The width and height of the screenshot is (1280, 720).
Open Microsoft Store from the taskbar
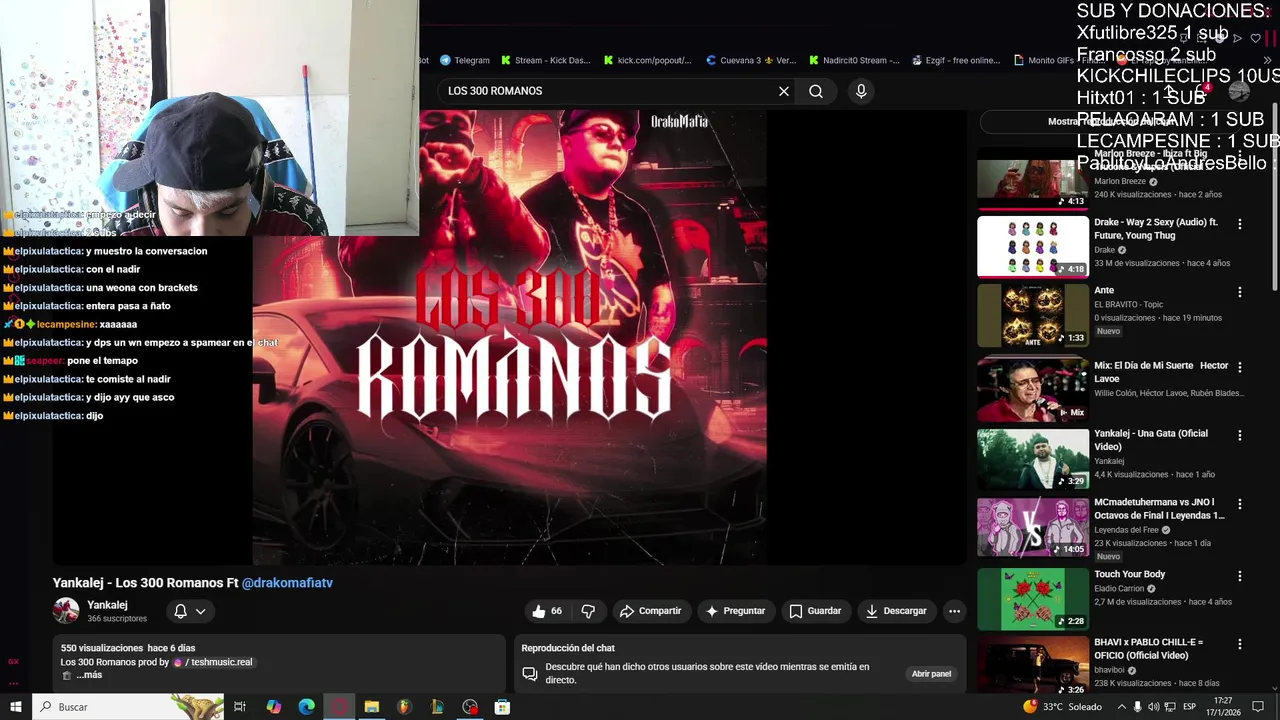(x=502, y=707)
